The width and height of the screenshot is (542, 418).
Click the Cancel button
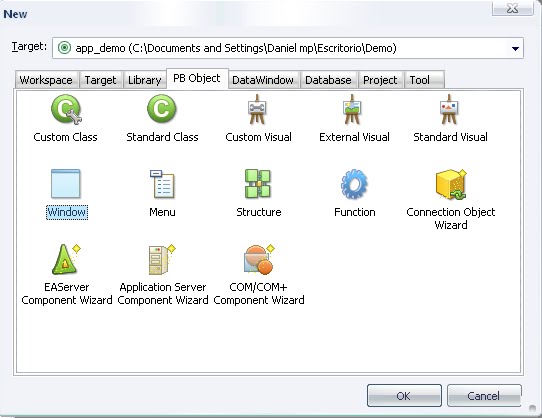point(484,396)
